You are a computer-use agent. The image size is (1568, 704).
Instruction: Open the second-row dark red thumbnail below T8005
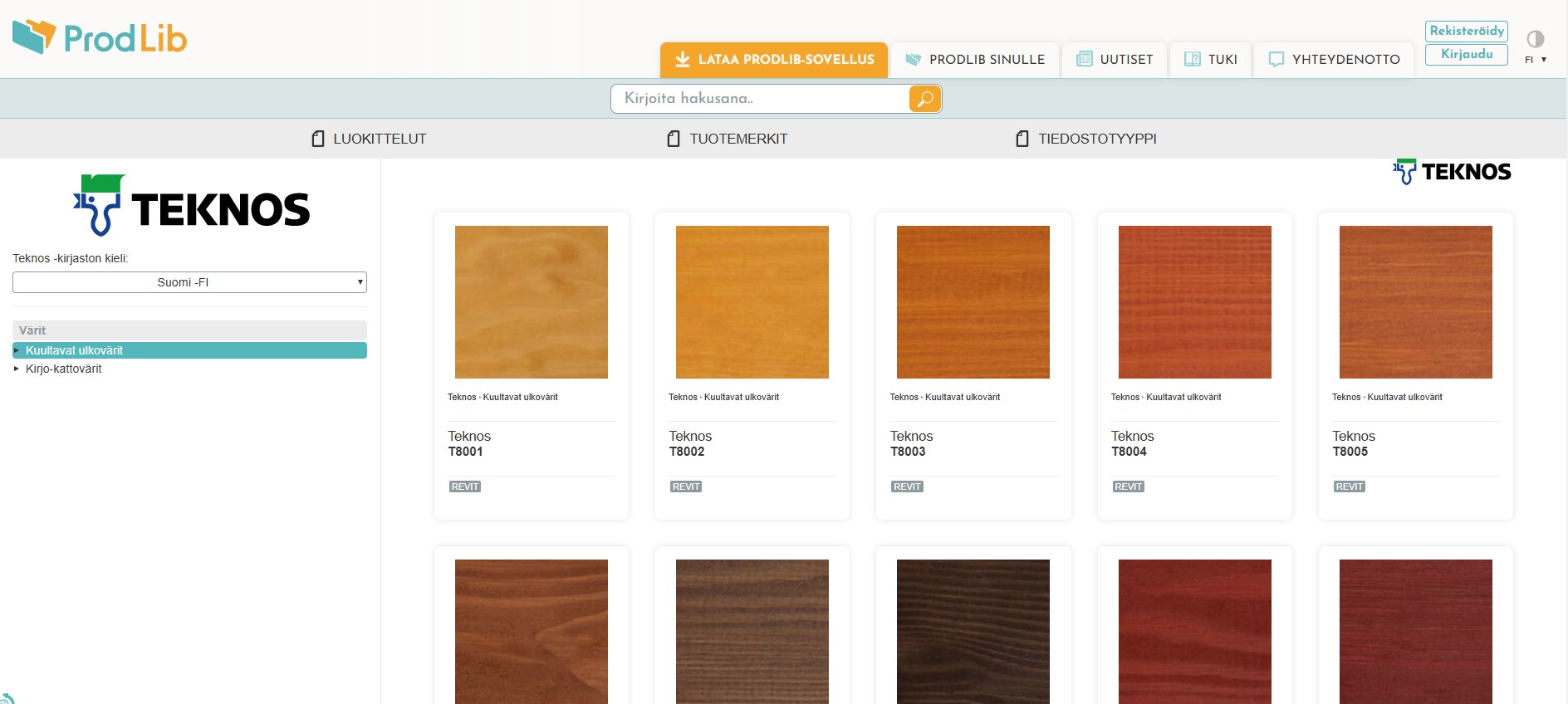[1416, 632]
